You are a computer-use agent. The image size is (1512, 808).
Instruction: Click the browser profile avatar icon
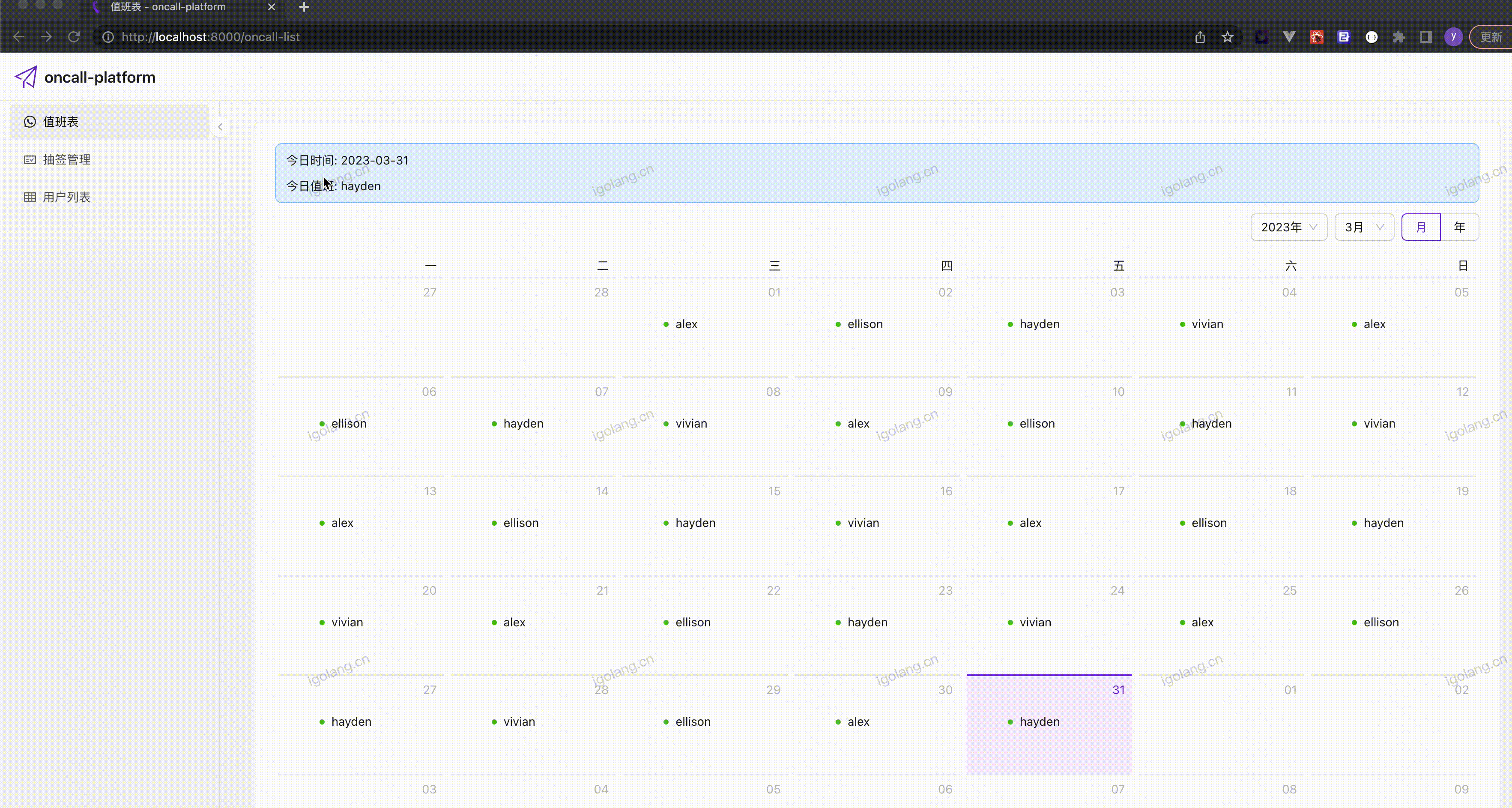pos(1453,37)
